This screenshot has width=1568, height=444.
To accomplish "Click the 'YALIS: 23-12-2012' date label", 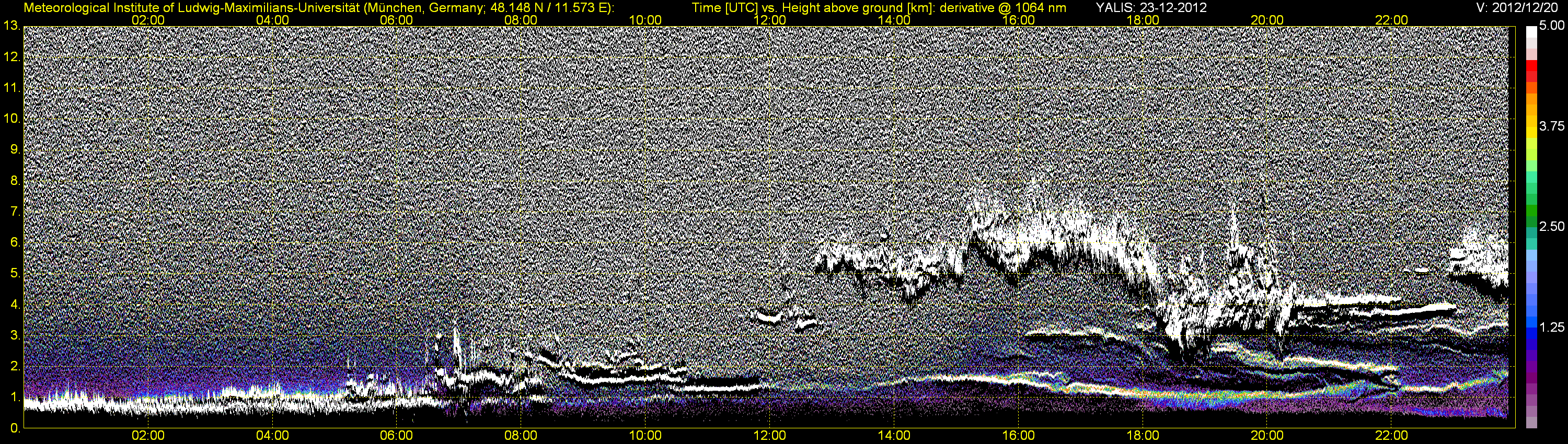I will click(x=1150, y=7).
